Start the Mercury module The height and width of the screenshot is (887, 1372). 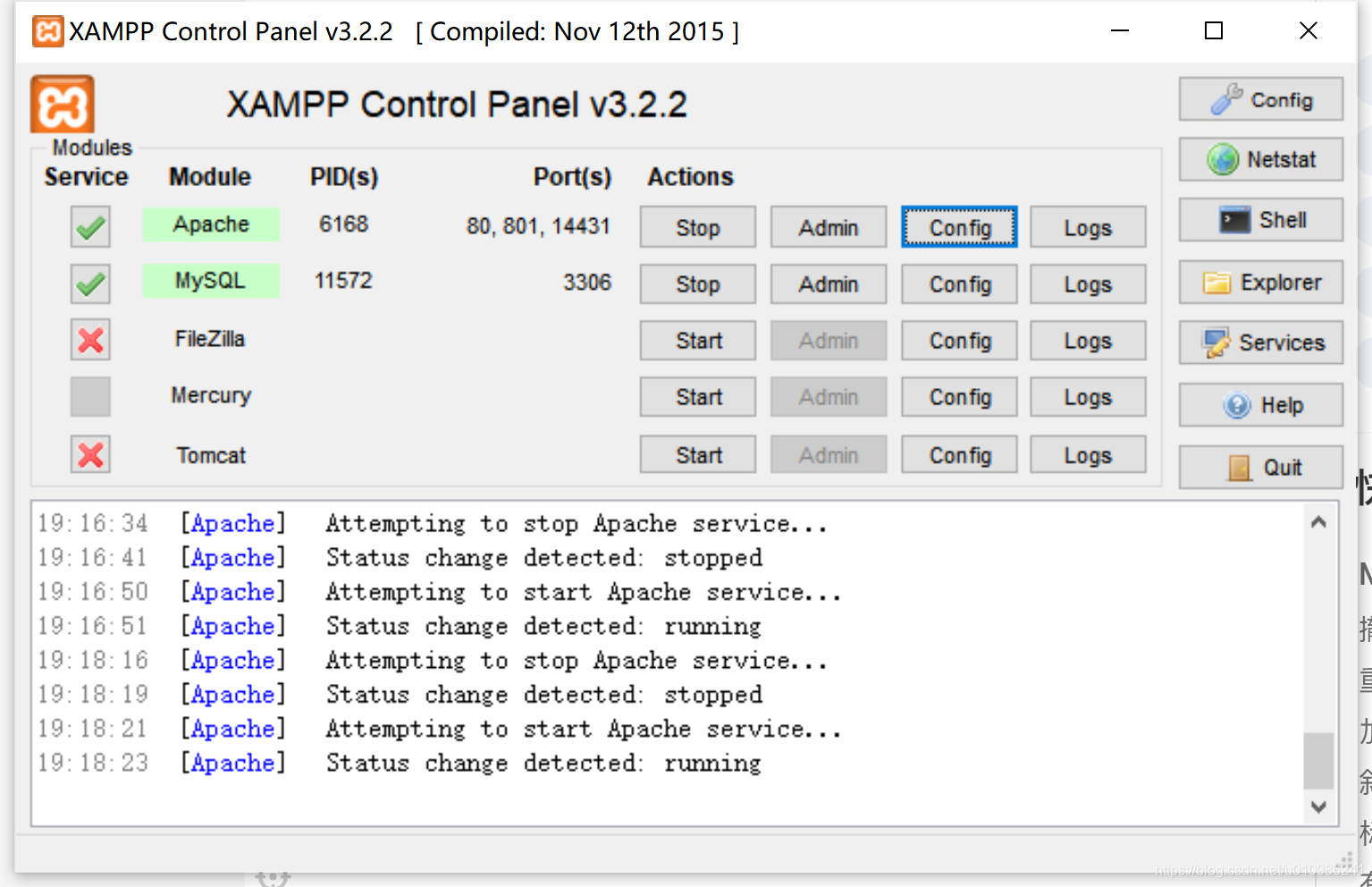click(697, 397)
